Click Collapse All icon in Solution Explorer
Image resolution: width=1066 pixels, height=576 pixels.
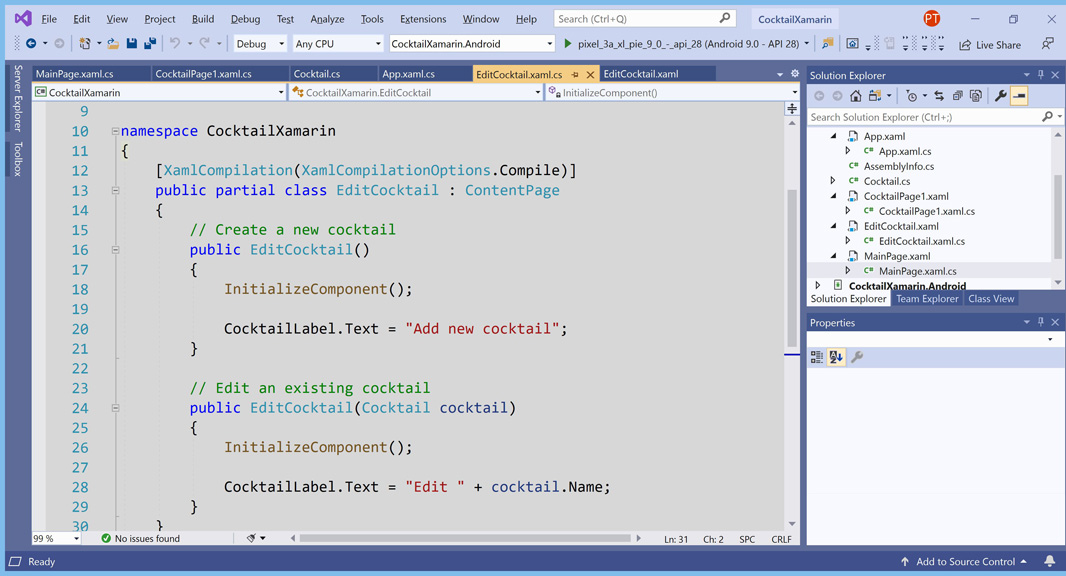point(957,96)
